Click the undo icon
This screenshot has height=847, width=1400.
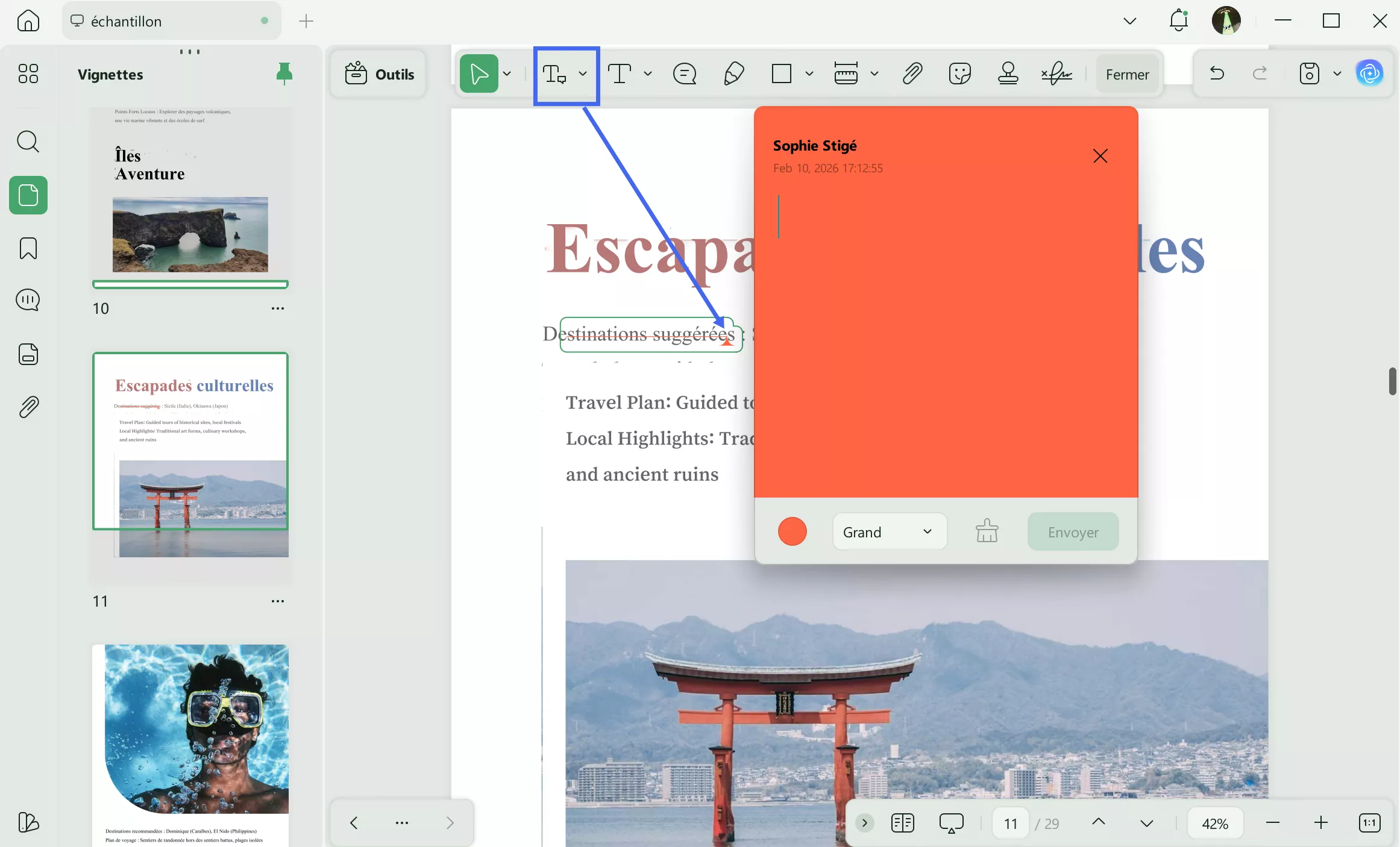[x=1216, y=73]
